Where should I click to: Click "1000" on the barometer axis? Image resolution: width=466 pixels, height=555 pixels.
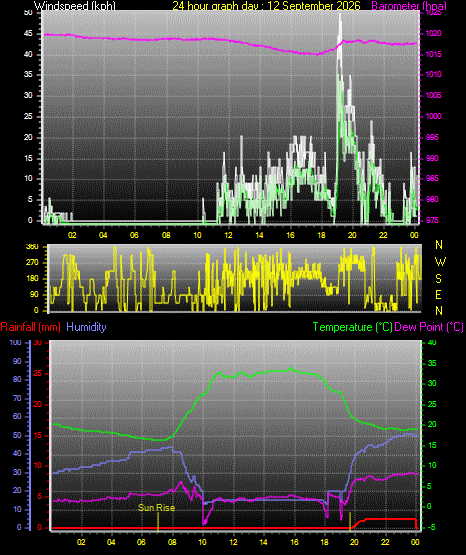pos(434,116)
